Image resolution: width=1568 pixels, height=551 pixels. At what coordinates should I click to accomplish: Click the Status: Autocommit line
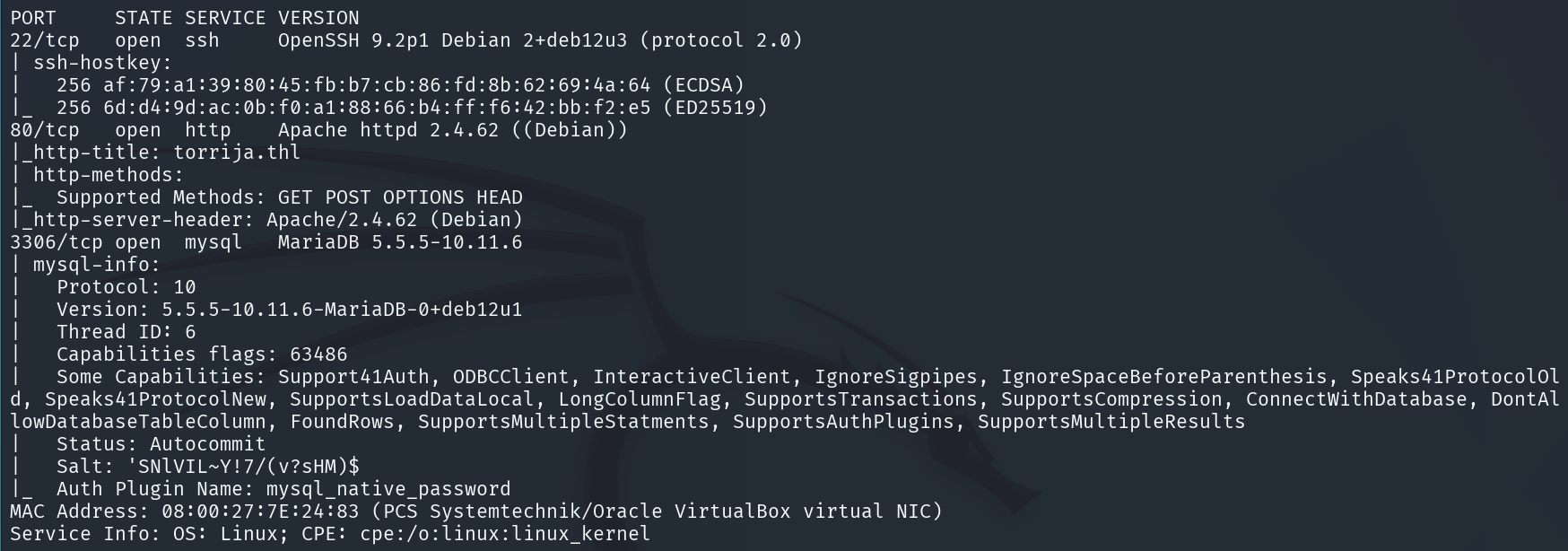161,444
